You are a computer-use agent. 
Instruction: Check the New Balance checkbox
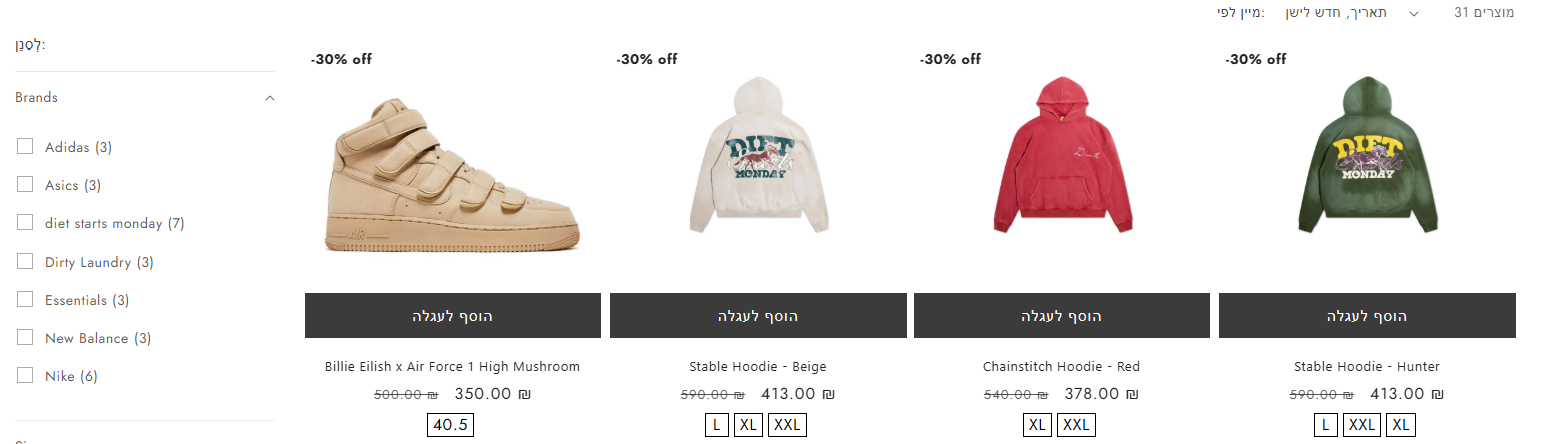coord(25,338)
